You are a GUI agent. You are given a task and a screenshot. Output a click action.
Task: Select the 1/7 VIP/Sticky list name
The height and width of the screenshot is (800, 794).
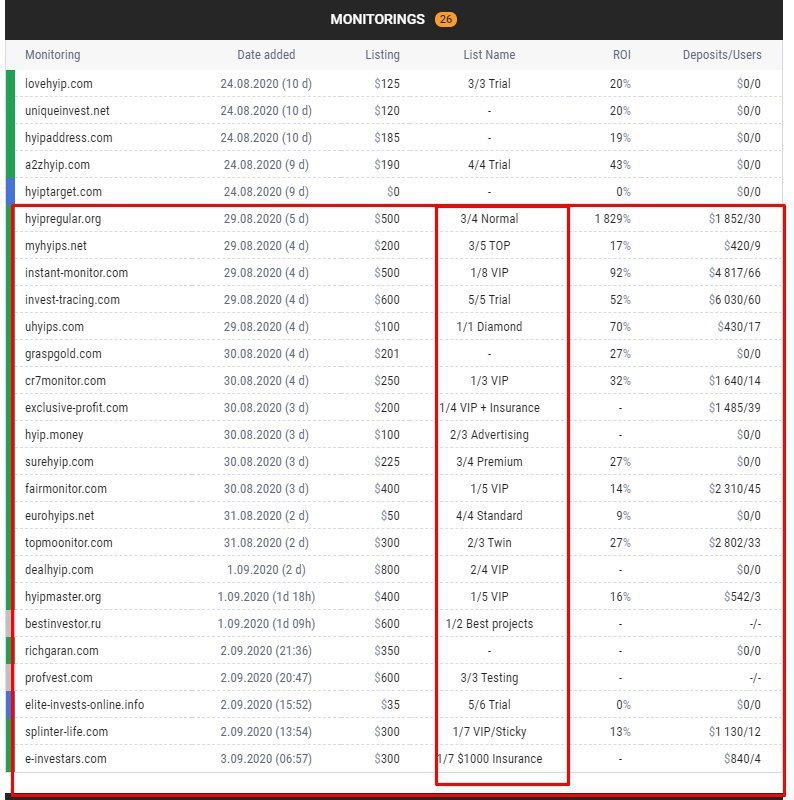[489, 732]
